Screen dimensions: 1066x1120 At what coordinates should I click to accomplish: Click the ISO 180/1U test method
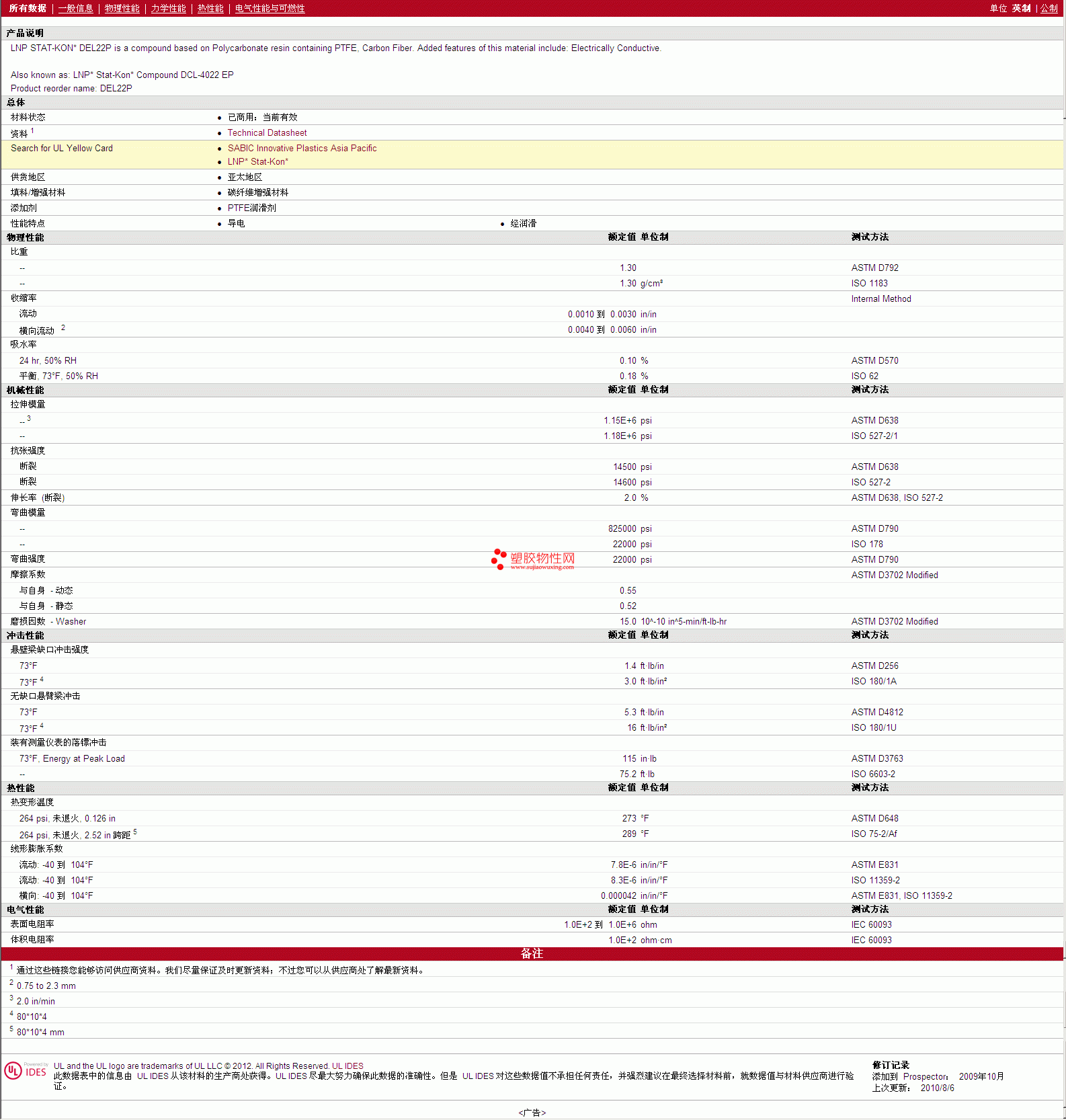tap(874, 728)
